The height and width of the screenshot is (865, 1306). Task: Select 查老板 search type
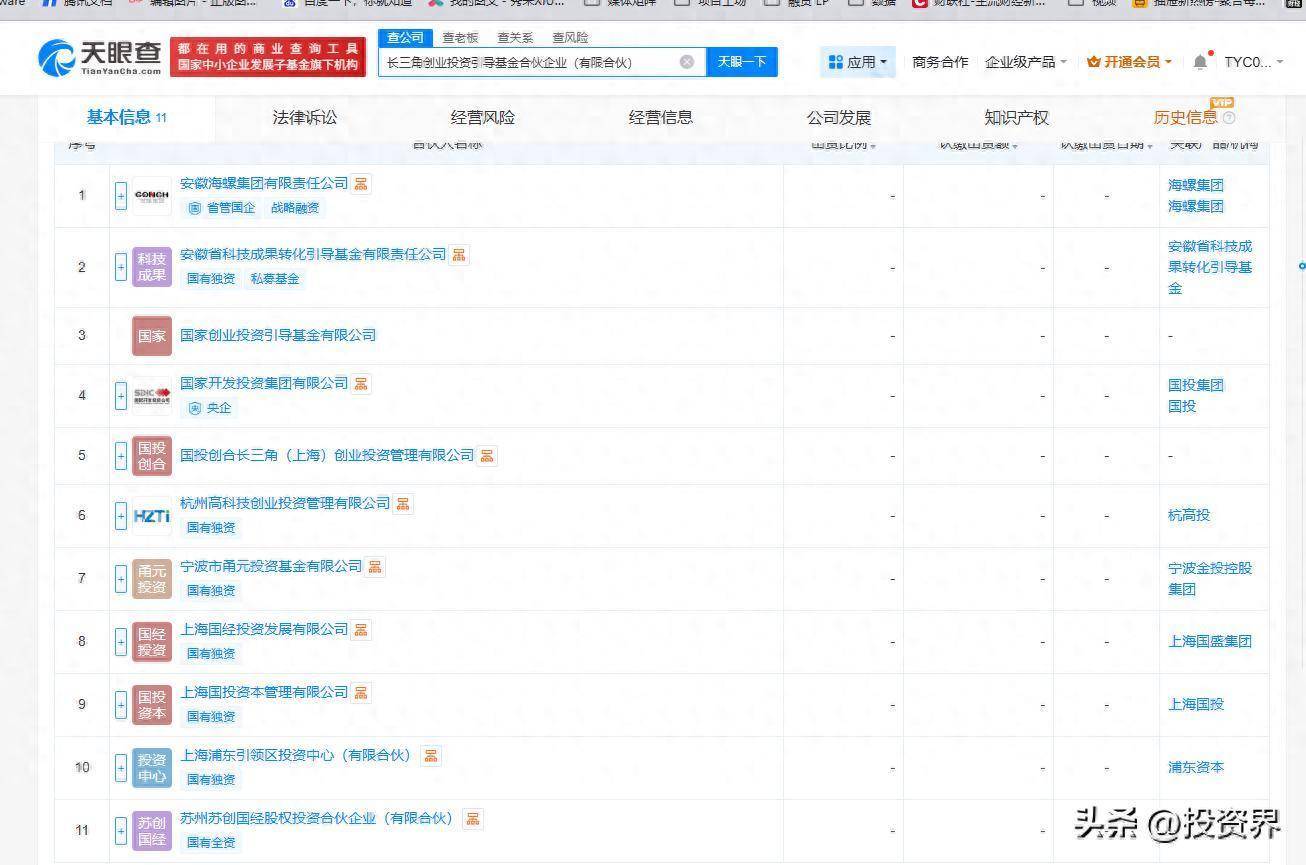click(460, 38)
